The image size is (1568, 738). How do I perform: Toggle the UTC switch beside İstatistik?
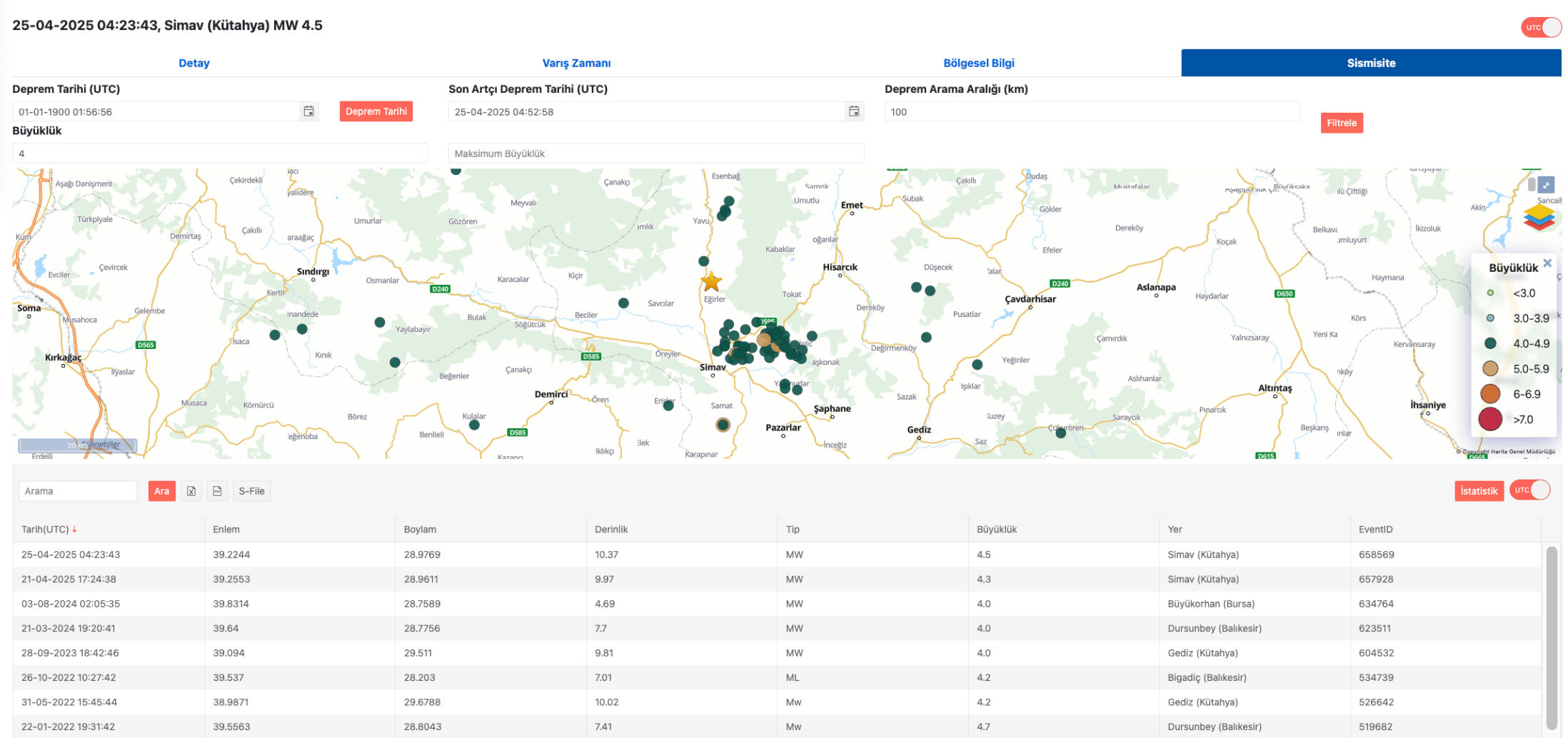click(1529, 490)
